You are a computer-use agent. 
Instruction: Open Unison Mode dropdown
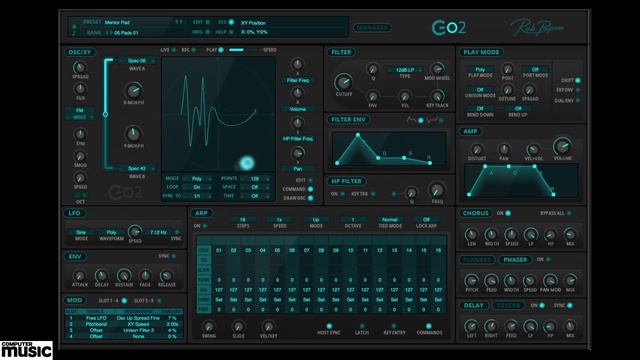(480, 90)
